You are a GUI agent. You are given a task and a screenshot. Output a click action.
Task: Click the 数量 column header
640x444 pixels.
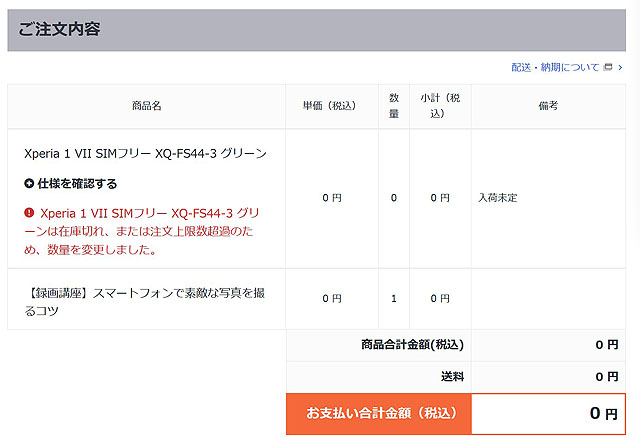pos(394,106)
